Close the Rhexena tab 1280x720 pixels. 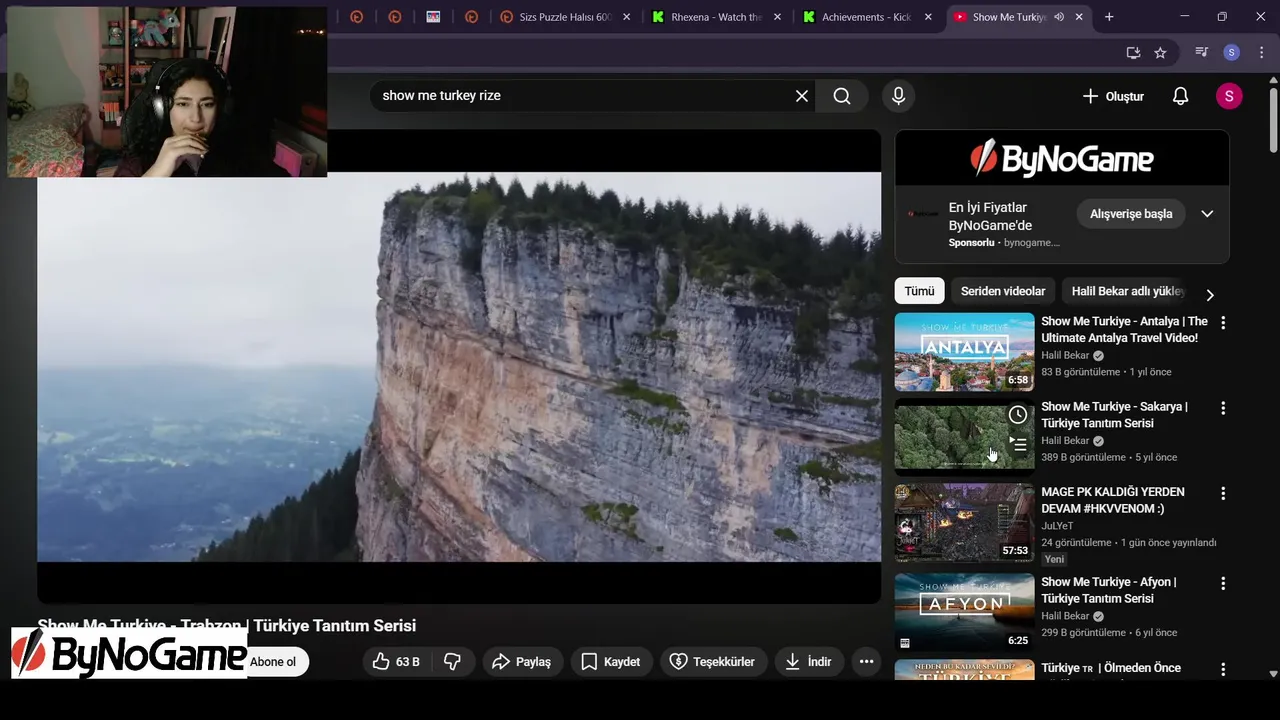(780, 17)
